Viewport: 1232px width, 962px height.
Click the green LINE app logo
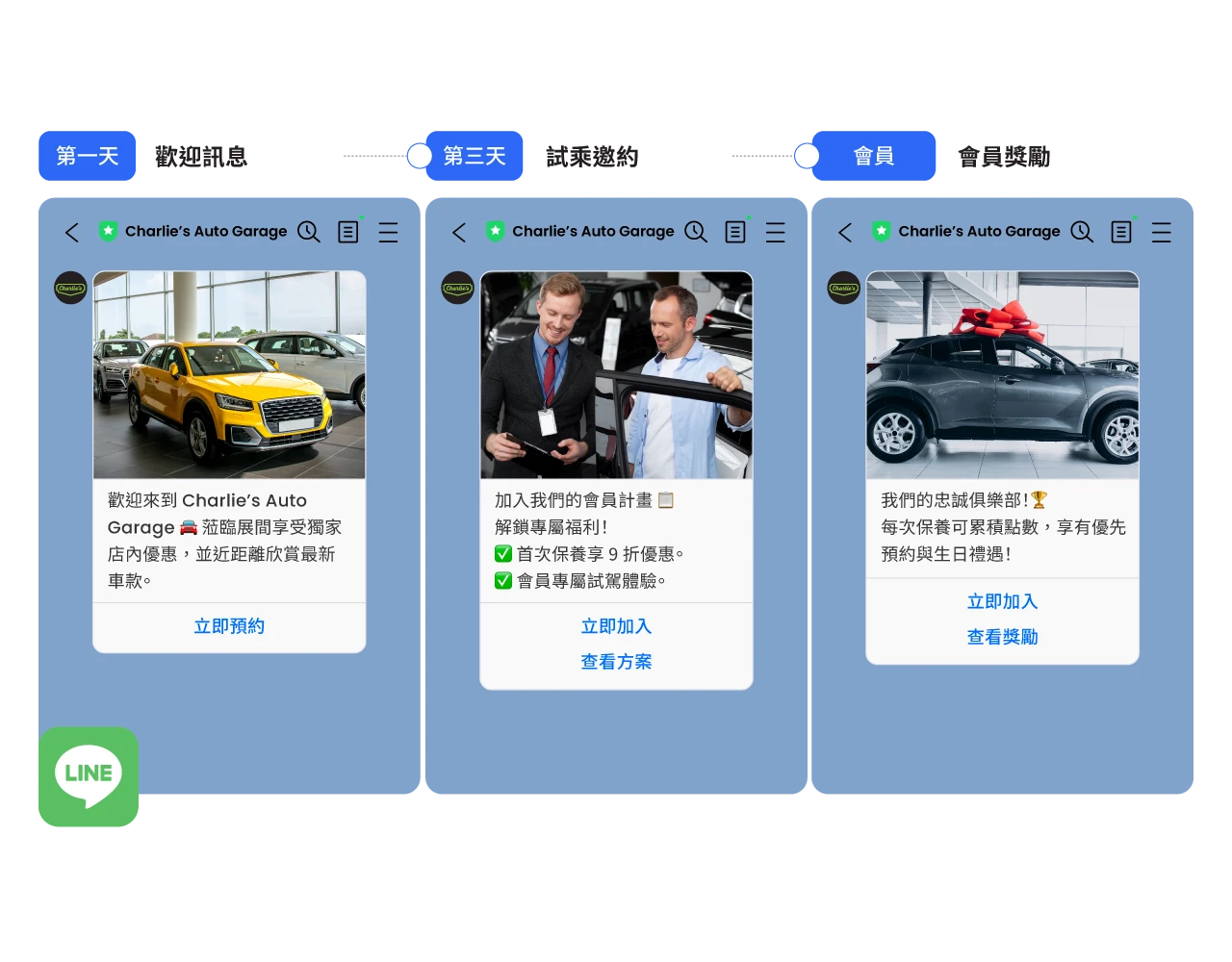tap(89, 776)
